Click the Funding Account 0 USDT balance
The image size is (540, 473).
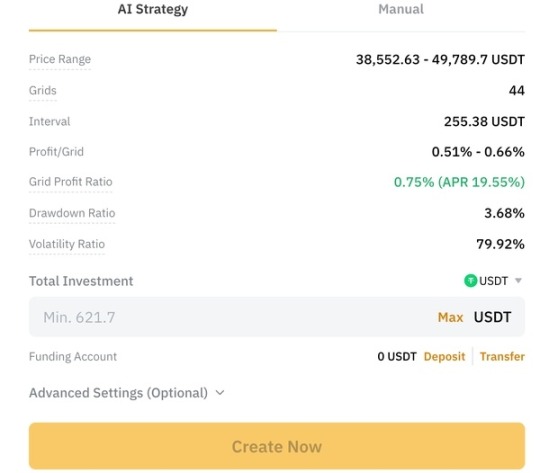[x=397, y=356]
